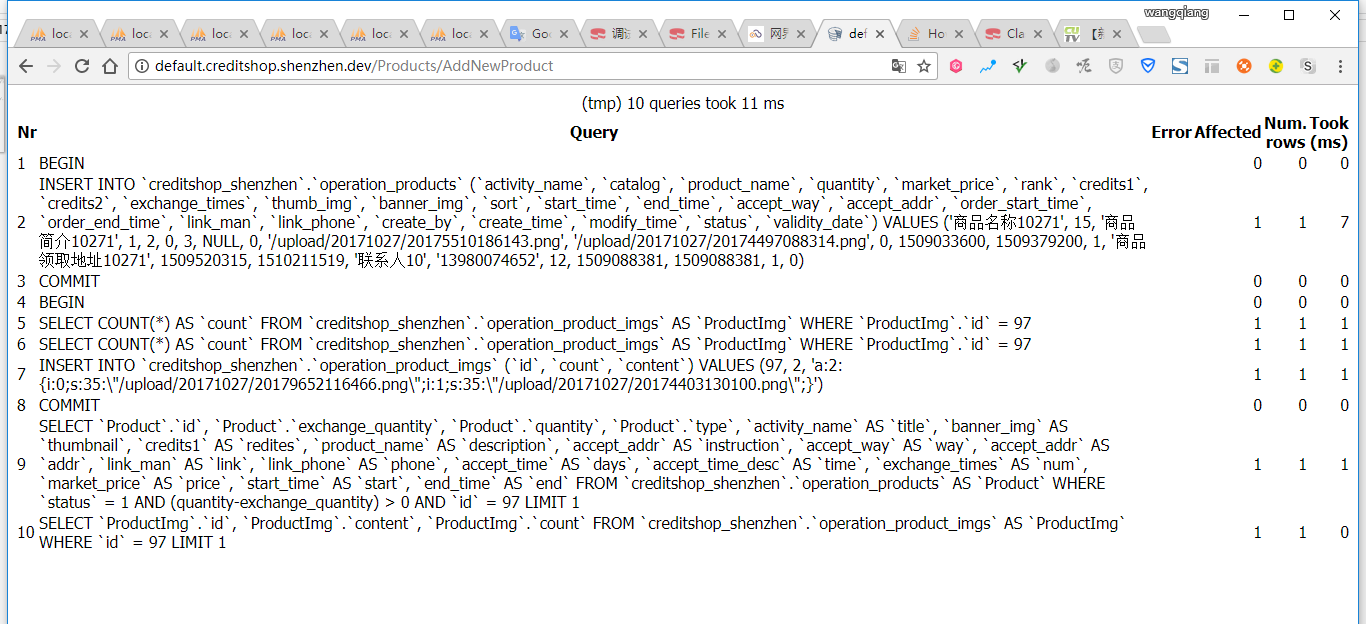Open the gray layout grid extension icon
This screenshot has width=1366, height=624.
click(x=1212, y=66)
